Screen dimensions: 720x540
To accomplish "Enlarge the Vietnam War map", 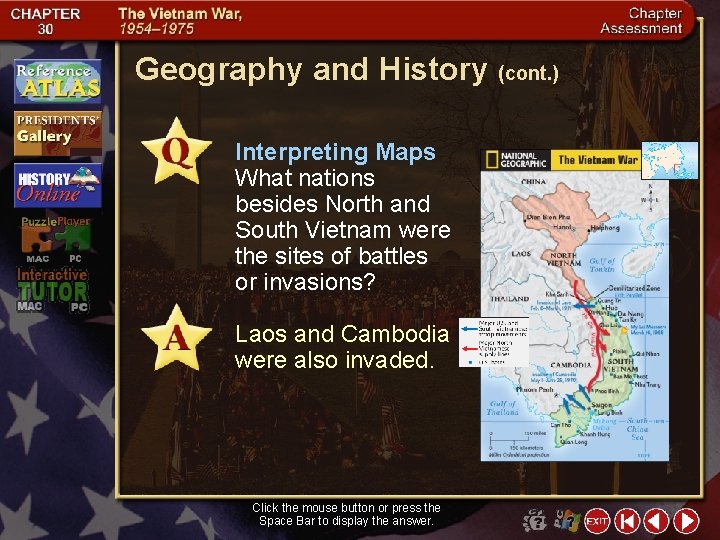I will [x=575, y=304].
